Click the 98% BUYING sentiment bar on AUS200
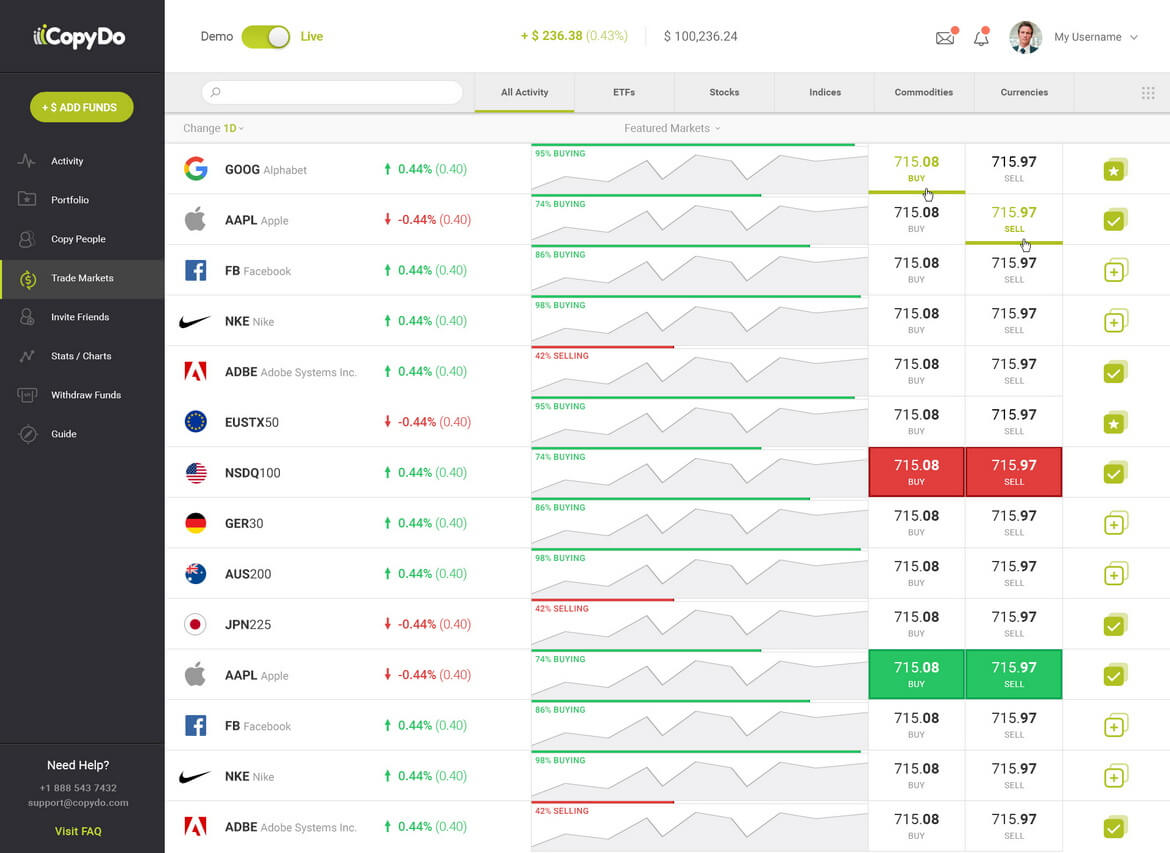1170x853 pixels. [x=695, y=549]
